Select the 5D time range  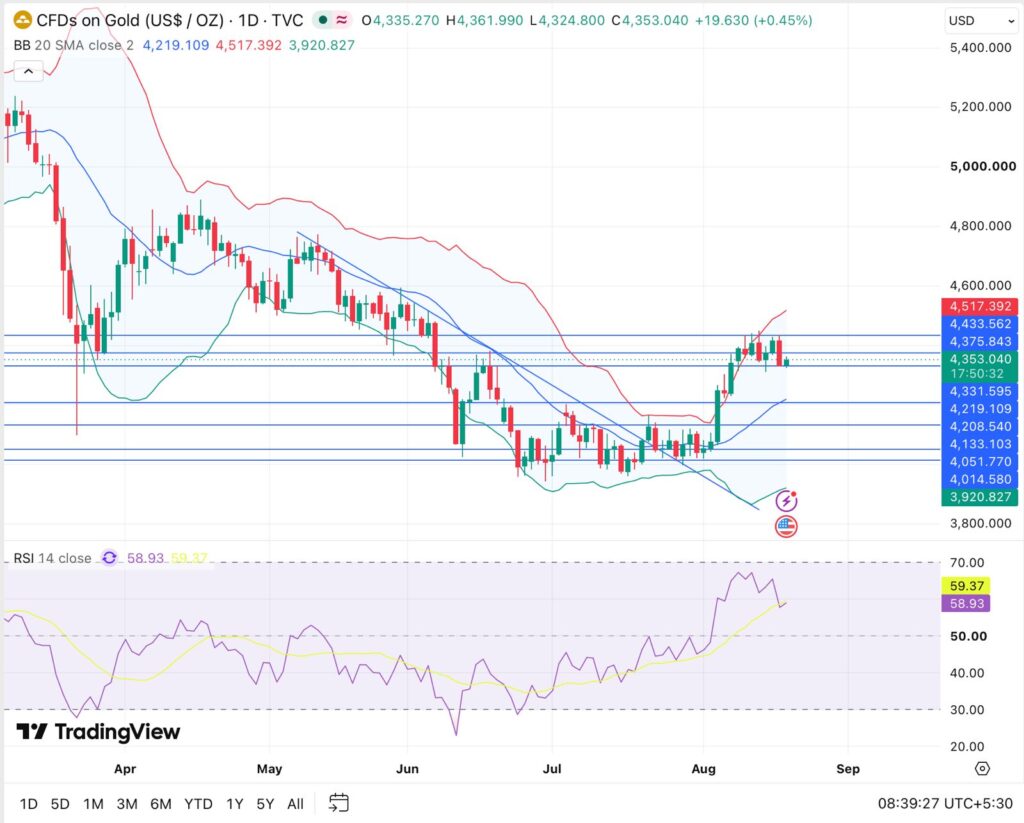pyautogui.click(x=60, y=803)
